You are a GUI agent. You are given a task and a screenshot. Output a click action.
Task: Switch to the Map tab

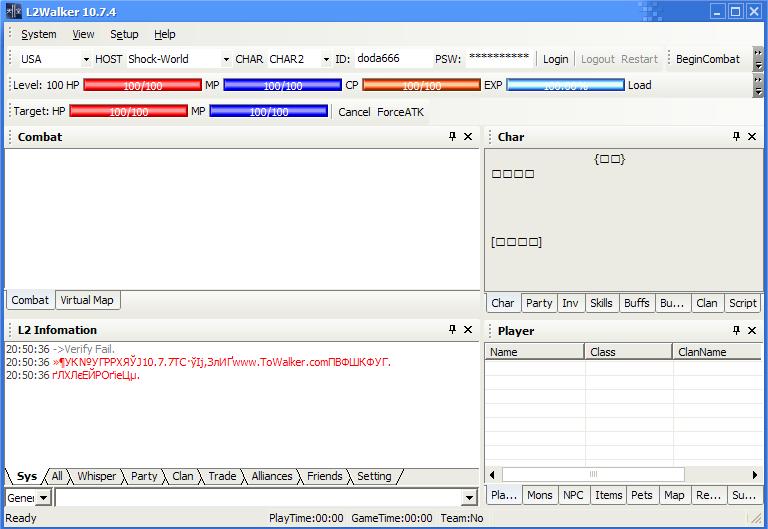tap(674, 495)
